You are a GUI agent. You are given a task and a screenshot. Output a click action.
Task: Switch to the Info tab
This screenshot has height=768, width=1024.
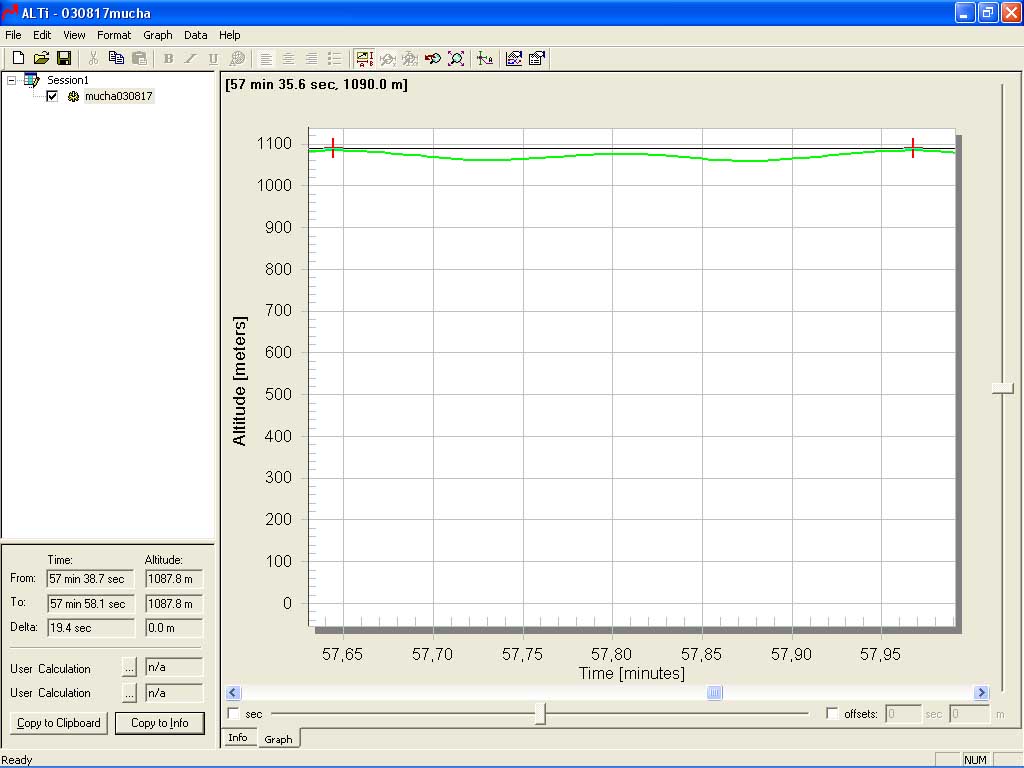coord(238,738)
